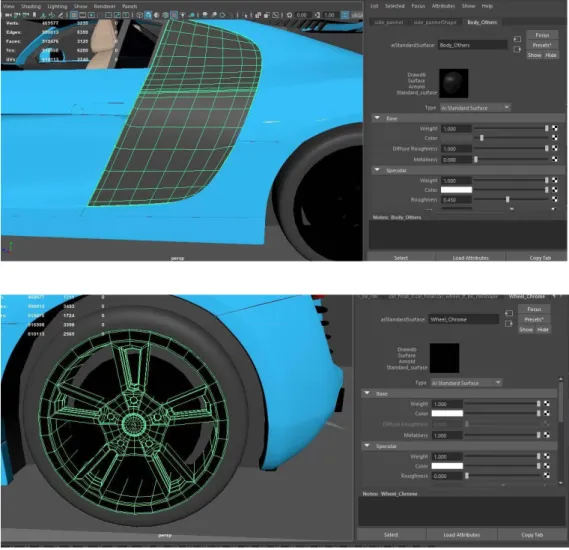
Task: Click the wireframe display icon in the viewport toolbar
Action: [x=140, y=15]
